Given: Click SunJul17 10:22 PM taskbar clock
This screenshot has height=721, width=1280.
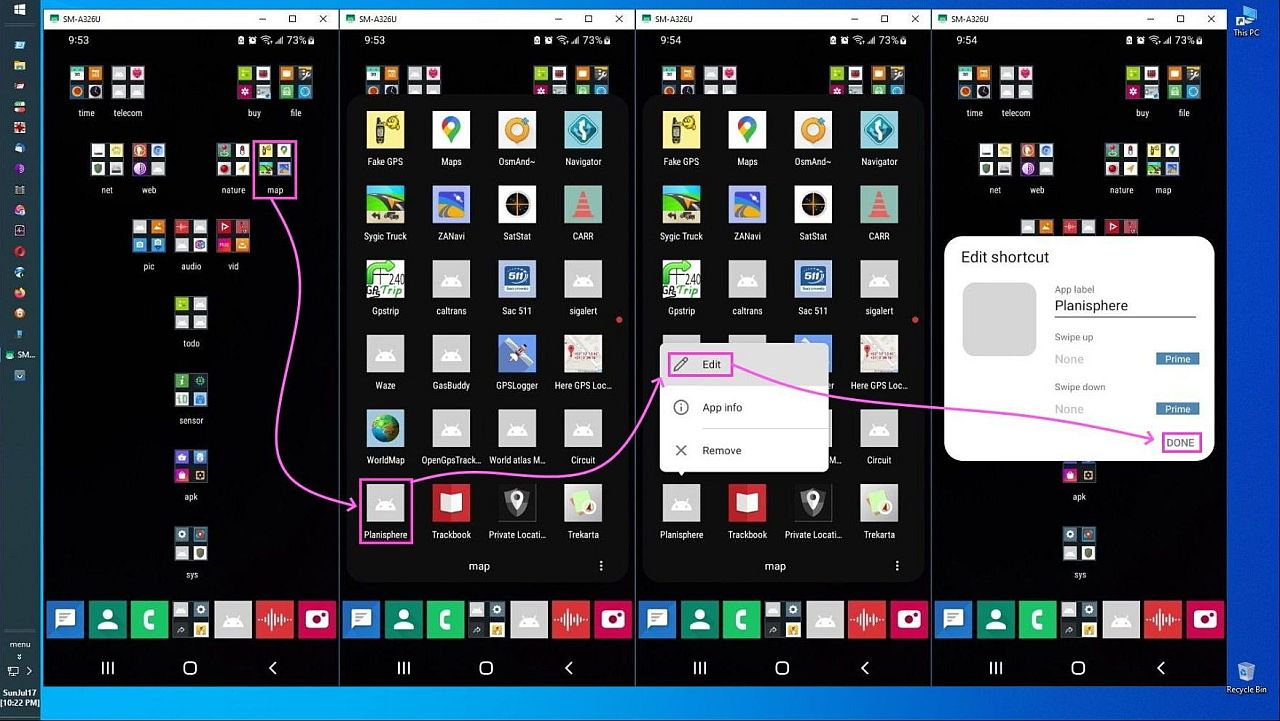Looking at the screenshot, I should click(20, 697).
